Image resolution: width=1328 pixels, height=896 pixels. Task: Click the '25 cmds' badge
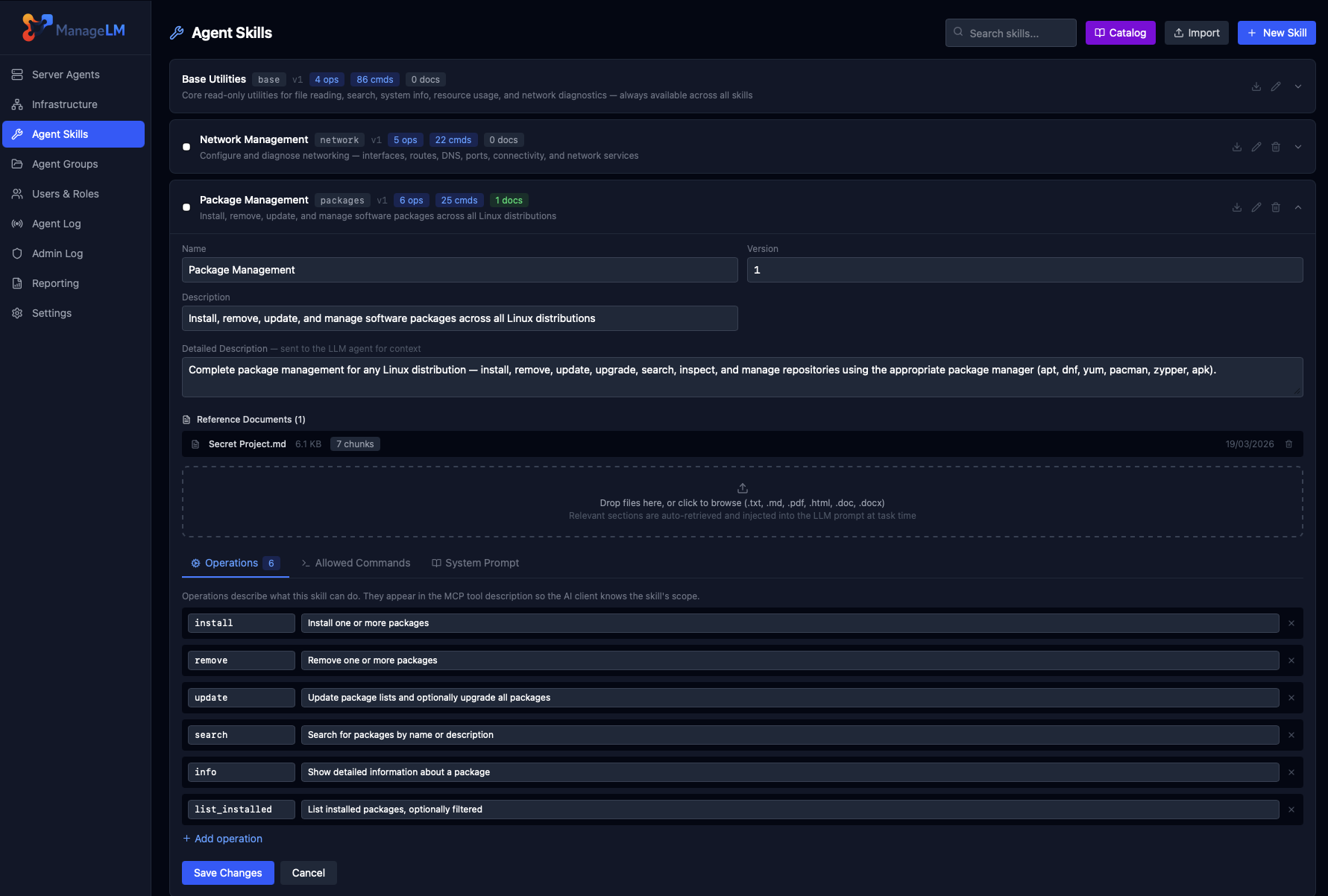coord(459,201)
